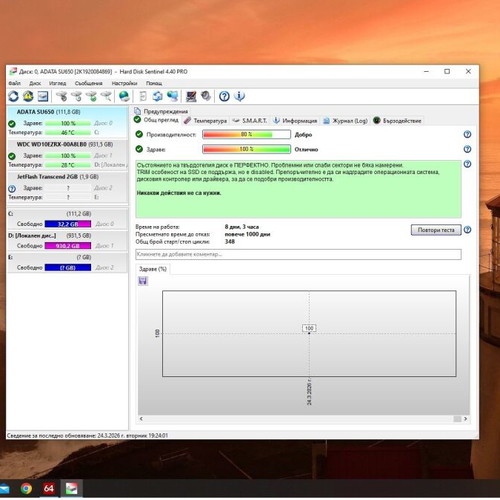This screenshot has height=500, width=500.
Task: Click the save icon above the health graph
Action: point(143,281)
